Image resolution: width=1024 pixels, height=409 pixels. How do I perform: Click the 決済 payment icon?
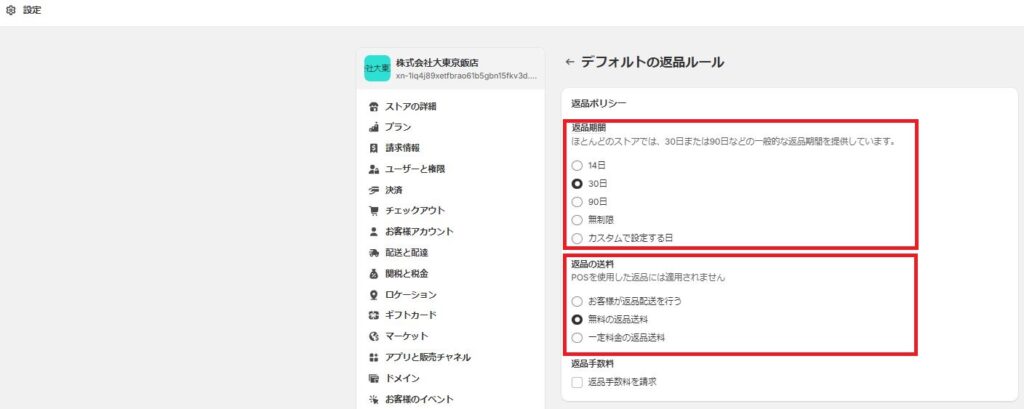374,190
